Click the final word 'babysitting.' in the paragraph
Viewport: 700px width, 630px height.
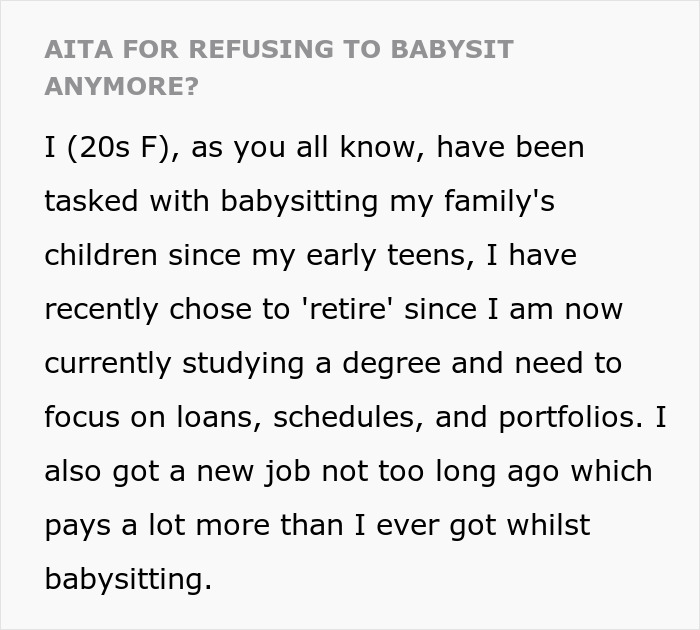point(128,580)
